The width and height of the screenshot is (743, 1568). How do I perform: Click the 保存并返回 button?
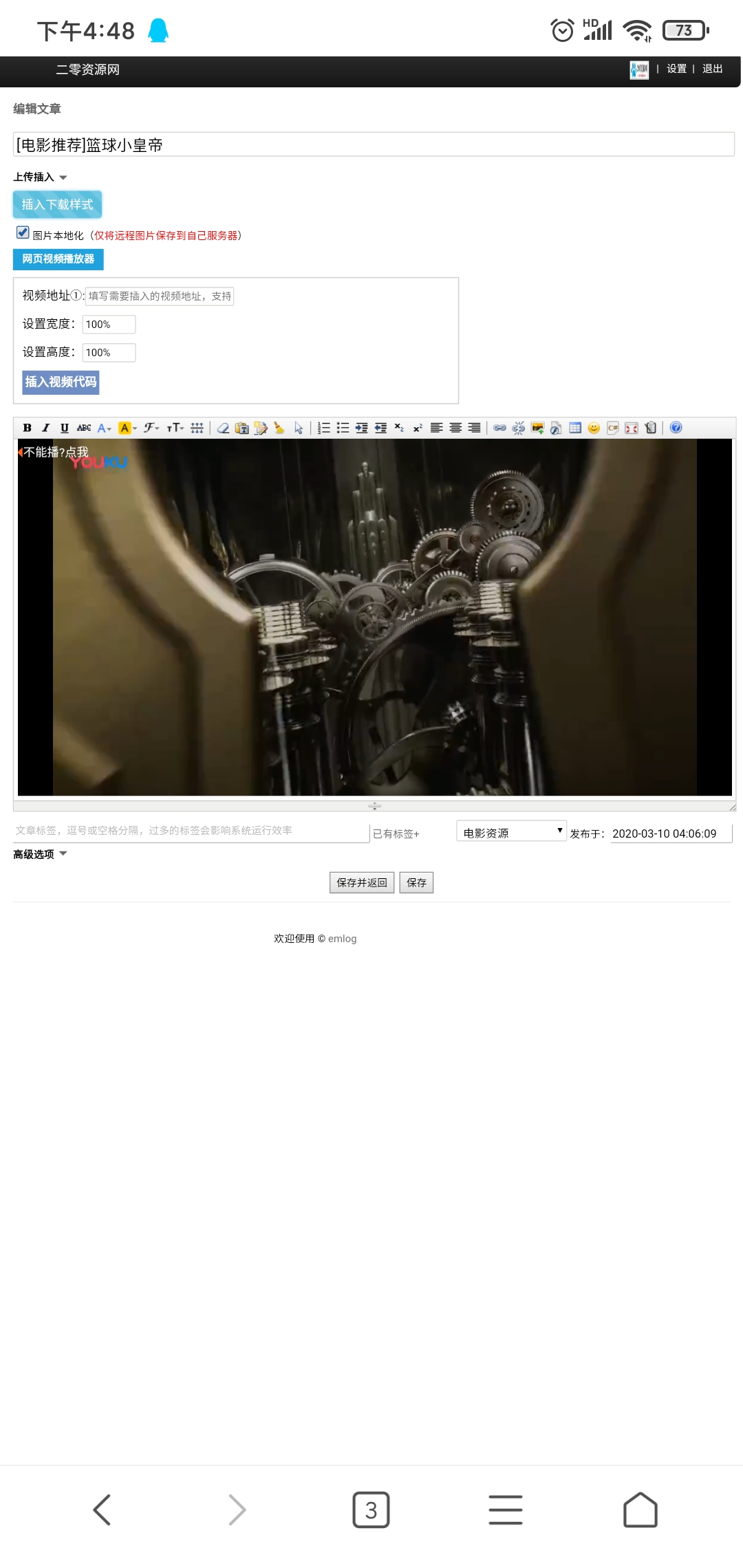[362, 882]
